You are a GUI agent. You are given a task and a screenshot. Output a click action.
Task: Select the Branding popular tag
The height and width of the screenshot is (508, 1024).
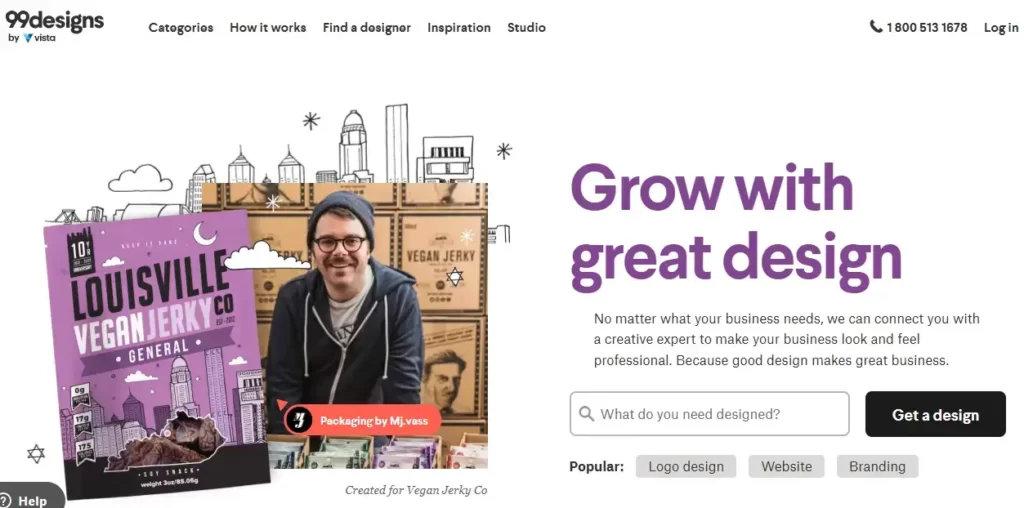[877, 467]
